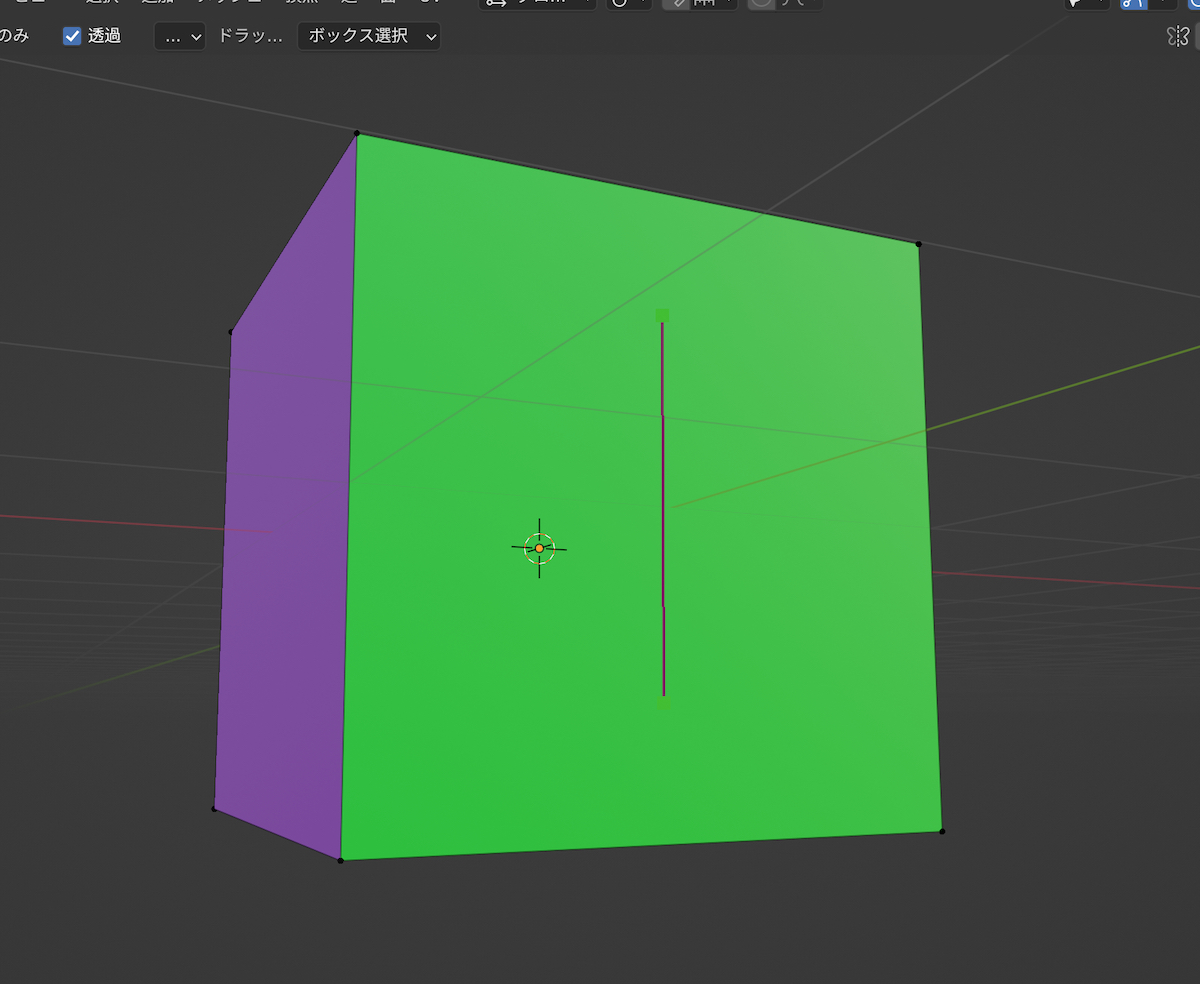Click the 3D cursor crosshair on the cube
The image size is (1200, 984).
click(x=539, y=548)
